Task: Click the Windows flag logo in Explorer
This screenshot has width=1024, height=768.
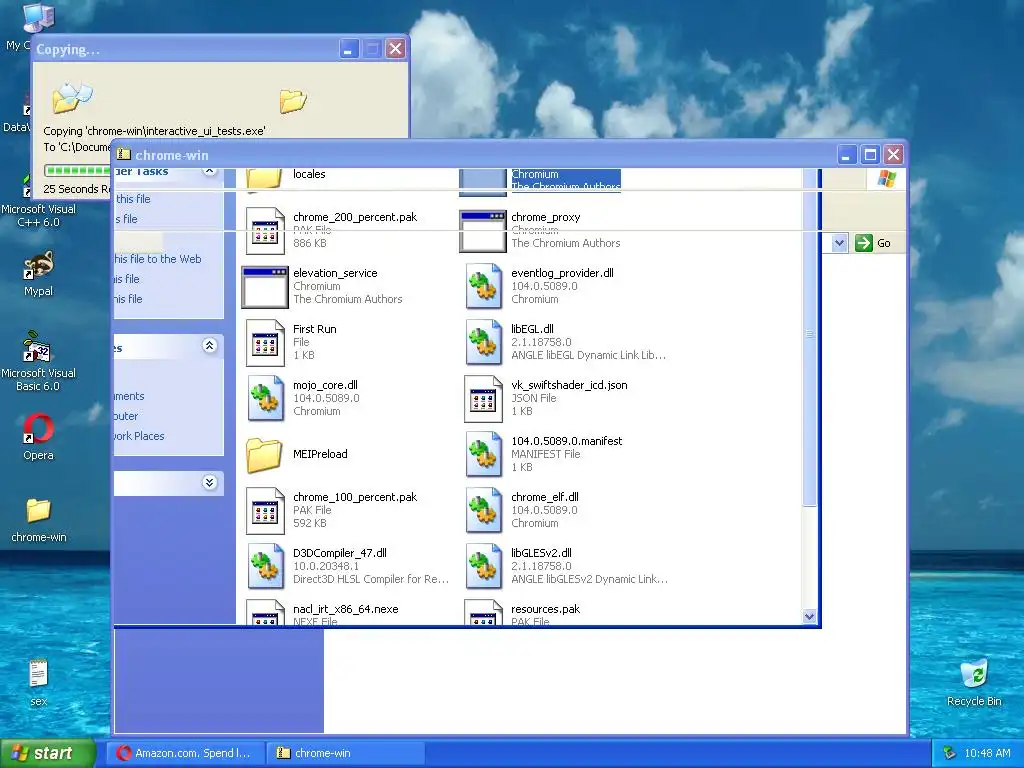Action: [886, 178]
